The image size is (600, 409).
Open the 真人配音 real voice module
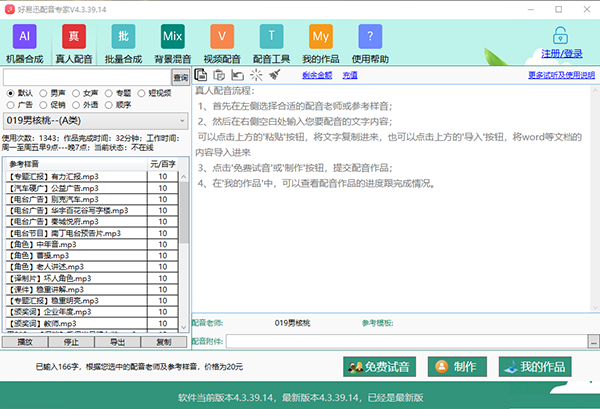tap(74, 44)
